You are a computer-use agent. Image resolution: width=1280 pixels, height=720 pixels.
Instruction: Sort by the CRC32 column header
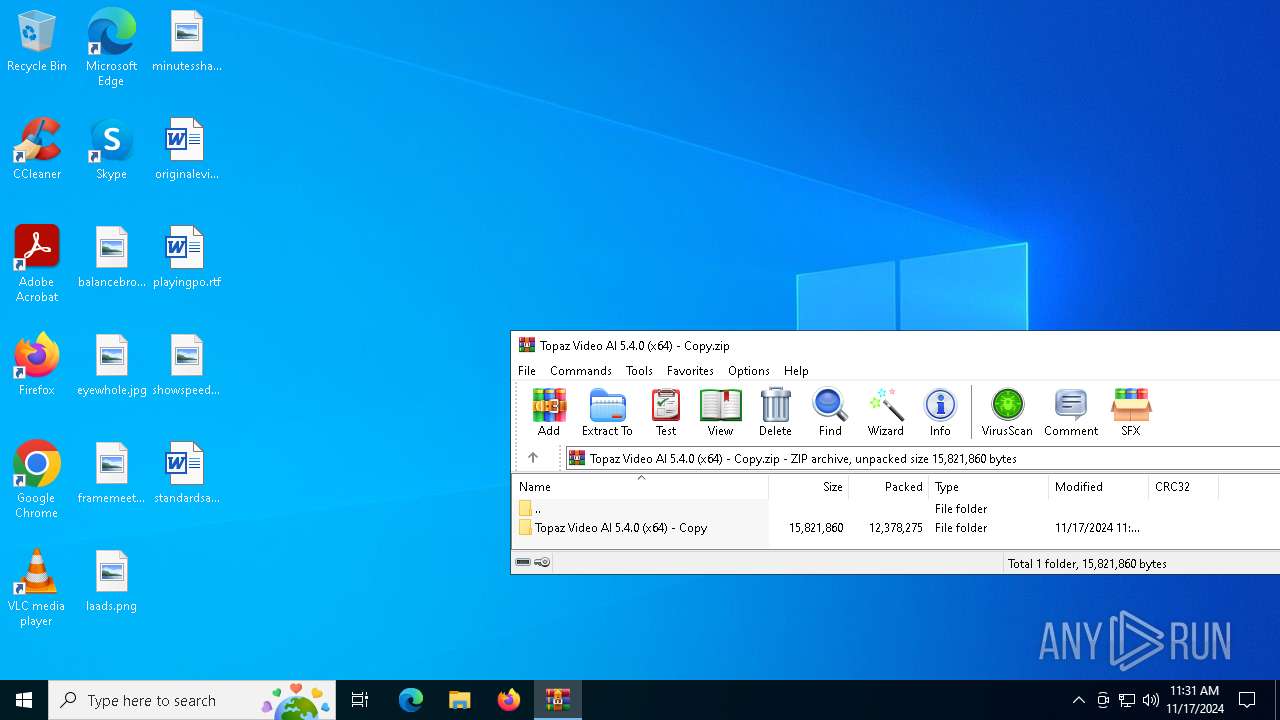1183,487
